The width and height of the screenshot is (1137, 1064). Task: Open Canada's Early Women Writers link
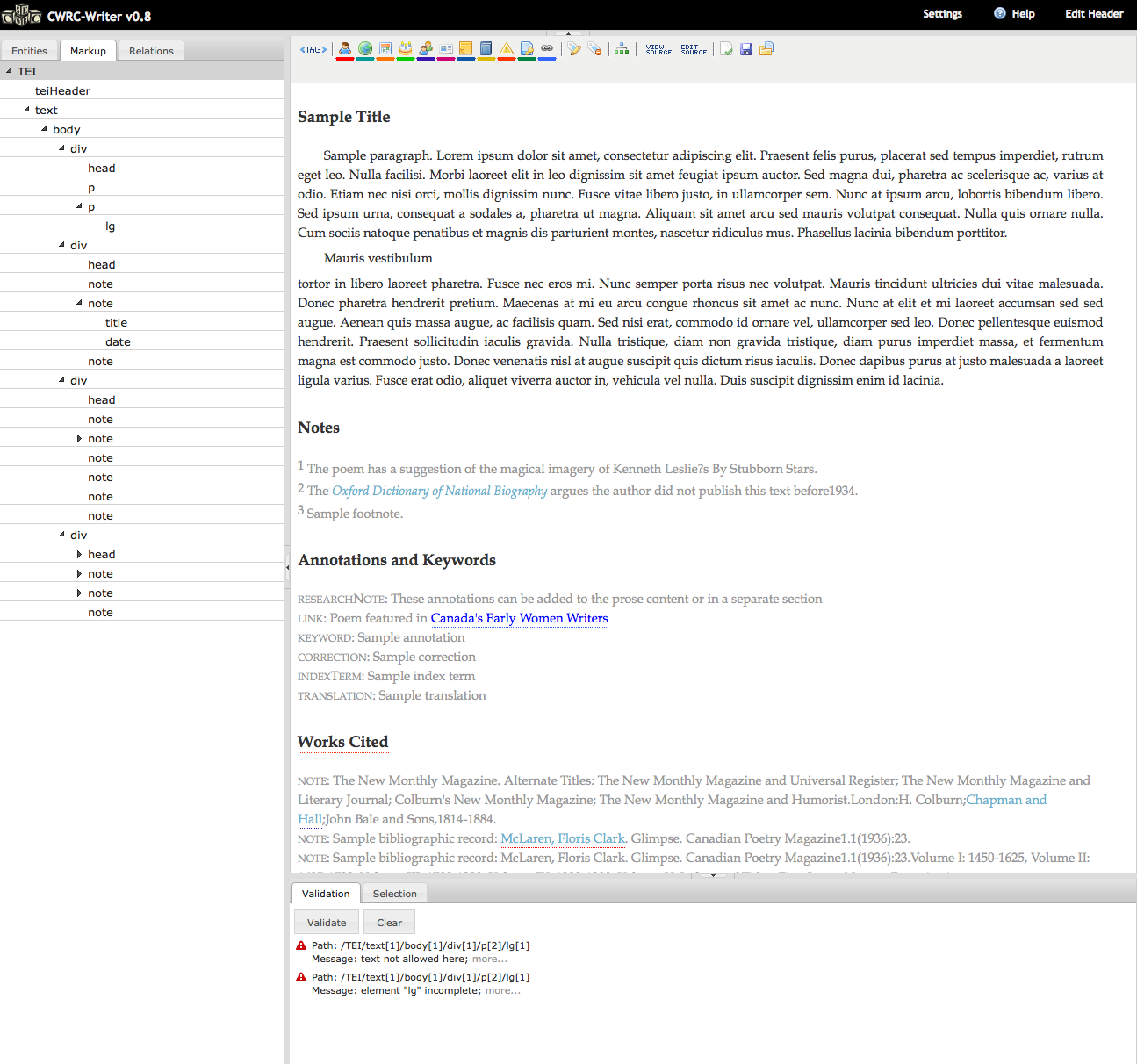519,618
